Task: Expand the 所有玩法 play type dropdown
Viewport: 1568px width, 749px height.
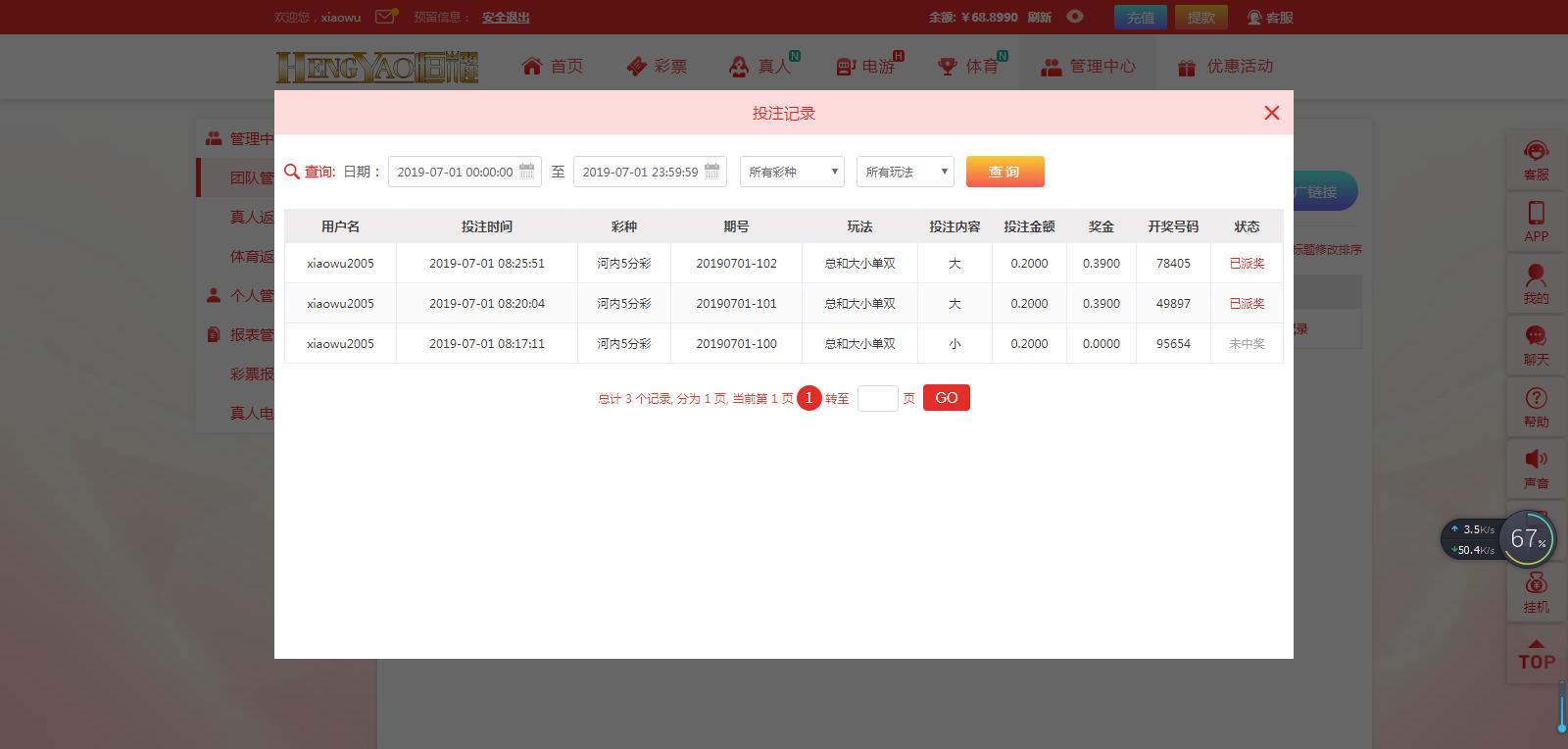Action: tap(905, 172)
